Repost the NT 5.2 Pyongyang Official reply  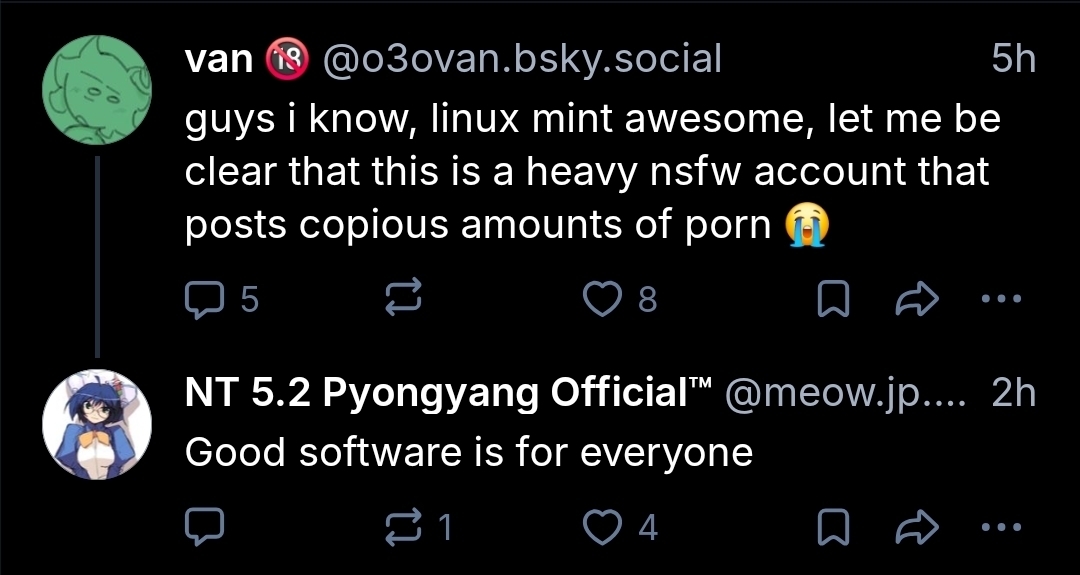click(405, 527)
